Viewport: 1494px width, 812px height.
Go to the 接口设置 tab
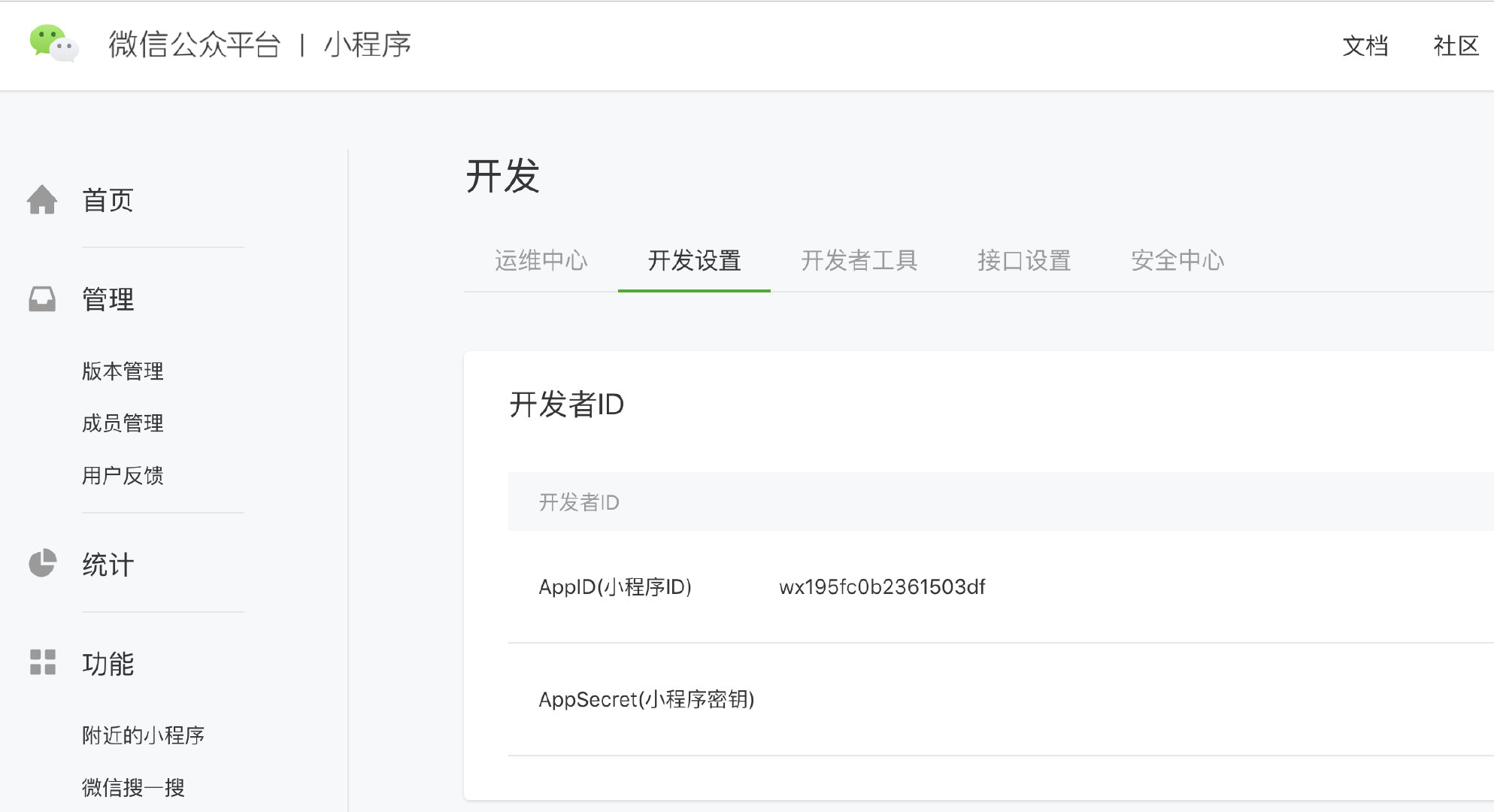pyautogui.click(x=1024, y=260)
